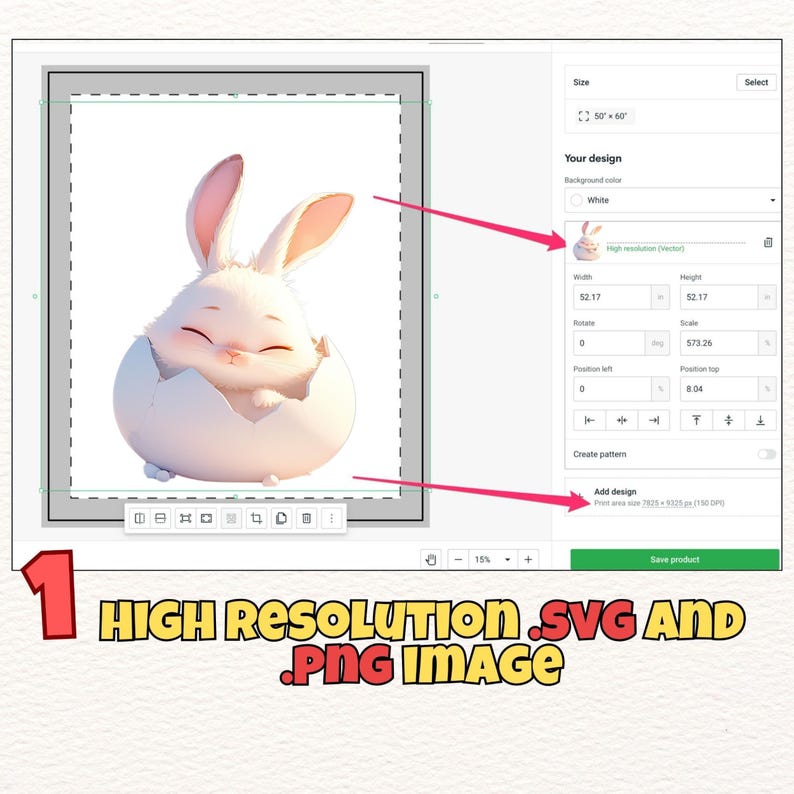The height and width of the screenshot is (794, 794).
Task: Click the Height input field
Action: click(x=719, y=297)
